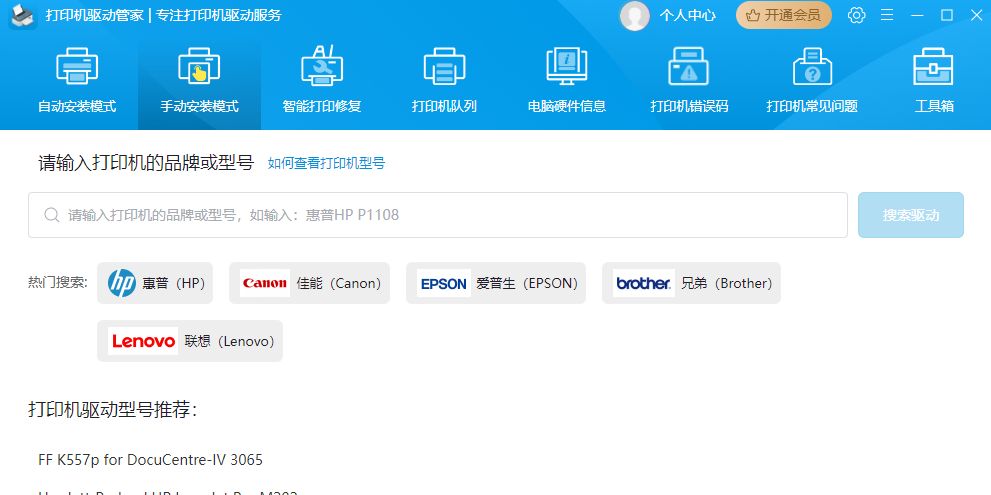
Task: Focus the printer brand search field
Action: (440, 215)
